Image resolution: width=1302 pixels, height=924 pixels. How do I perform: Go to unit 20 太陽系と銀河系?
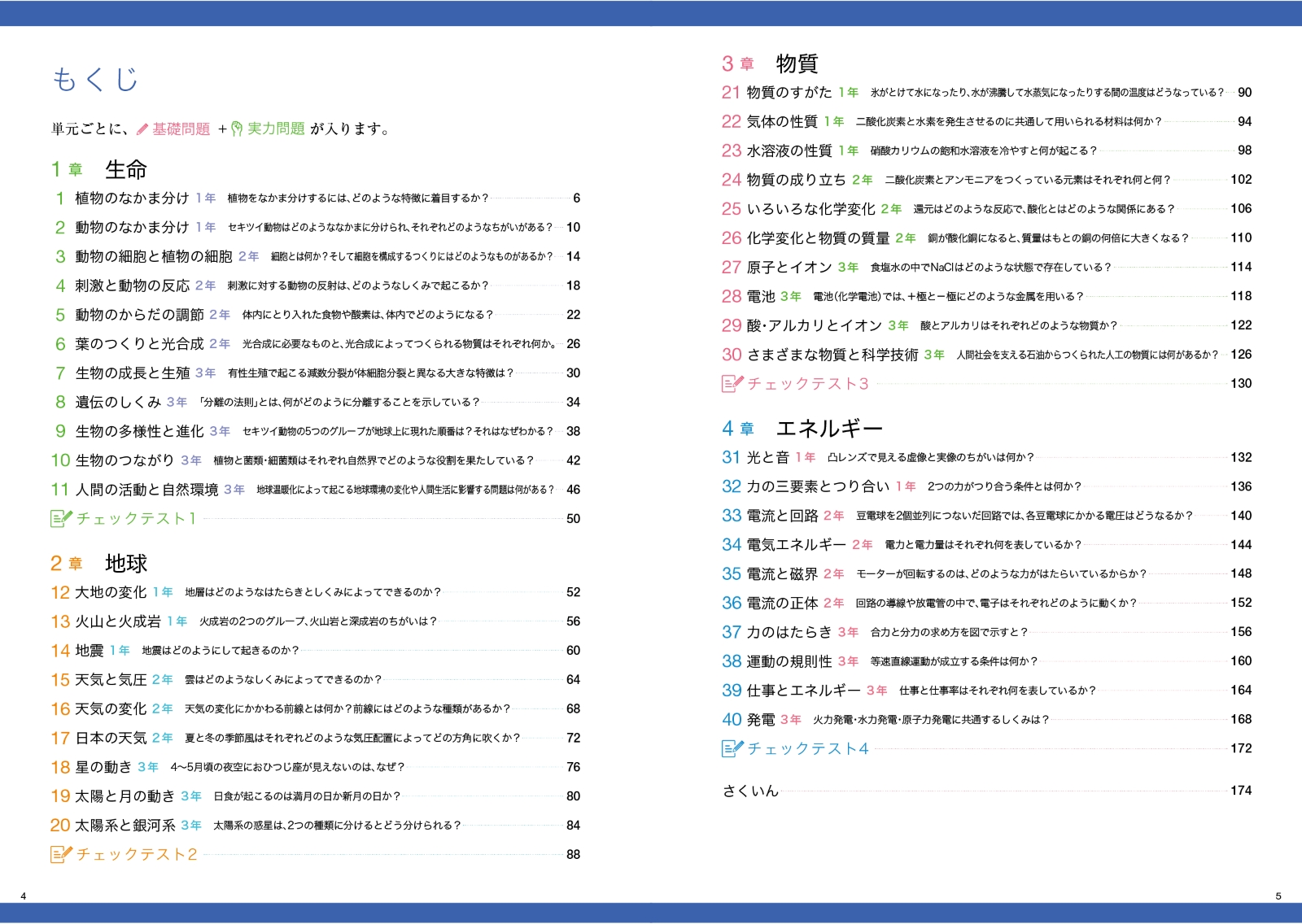(125, 826)
